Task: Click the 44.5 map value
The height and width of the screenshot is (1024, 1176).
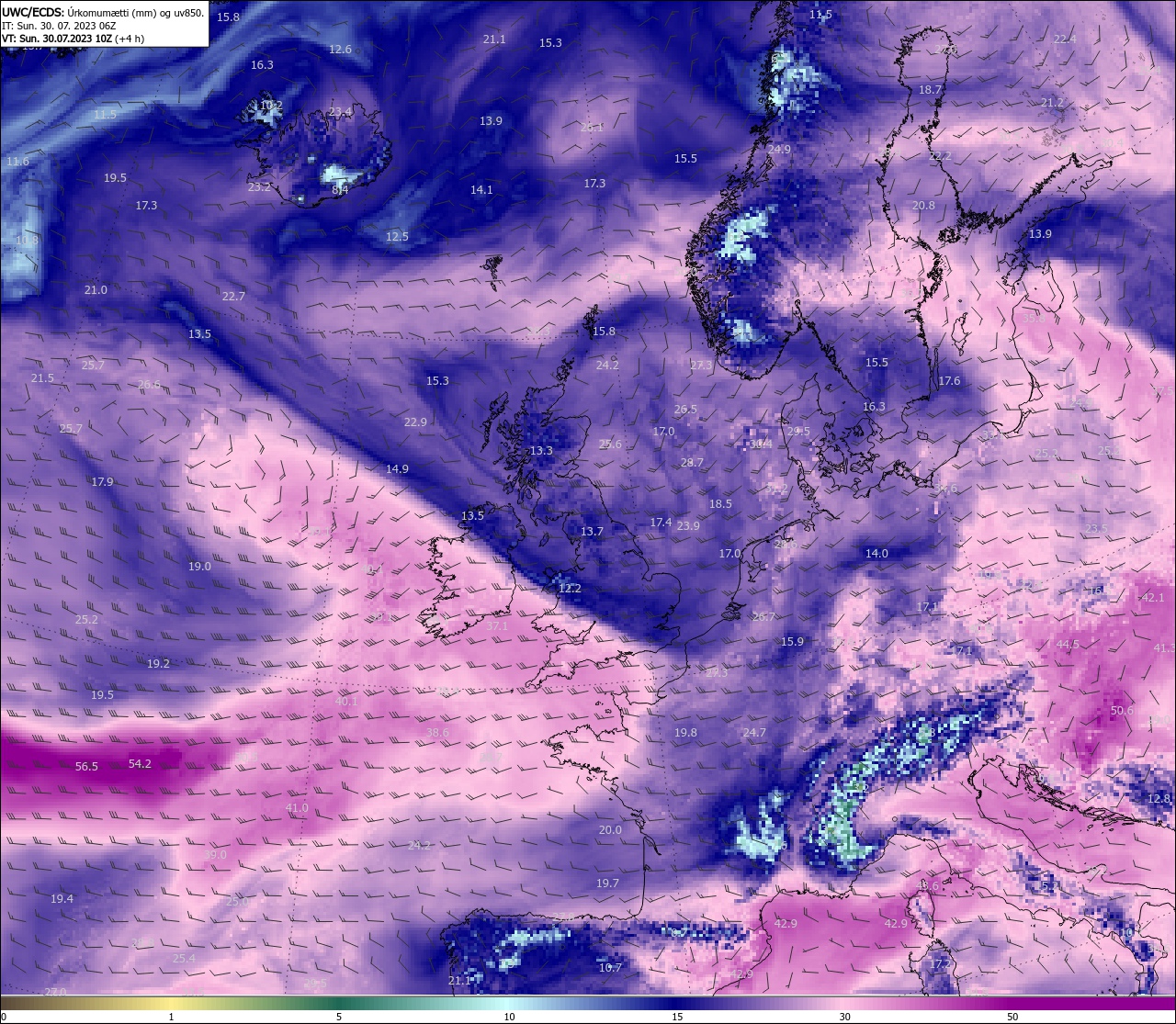Action: [x=1068, y=645]
